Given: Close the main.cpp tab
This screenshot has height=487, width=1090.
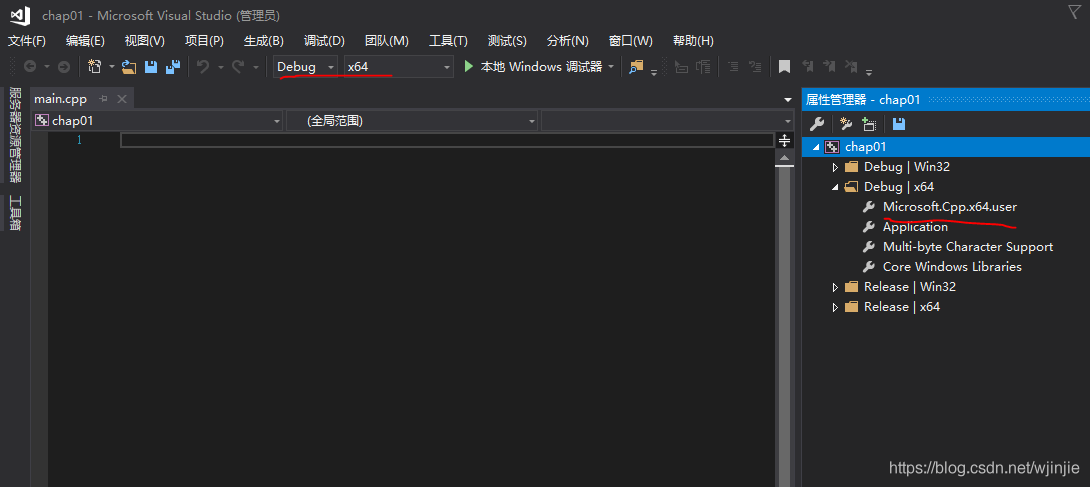Looking at the screenshot, I should pos(122,99).
